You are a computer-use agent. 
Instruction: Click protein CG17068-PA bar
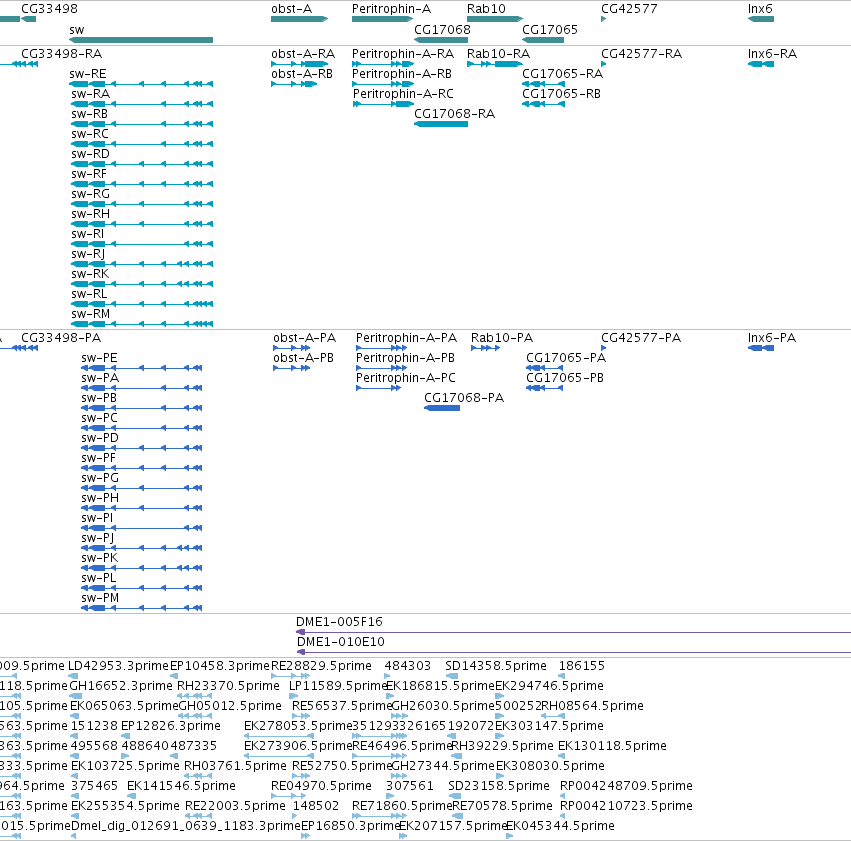[x=442, y=408]
